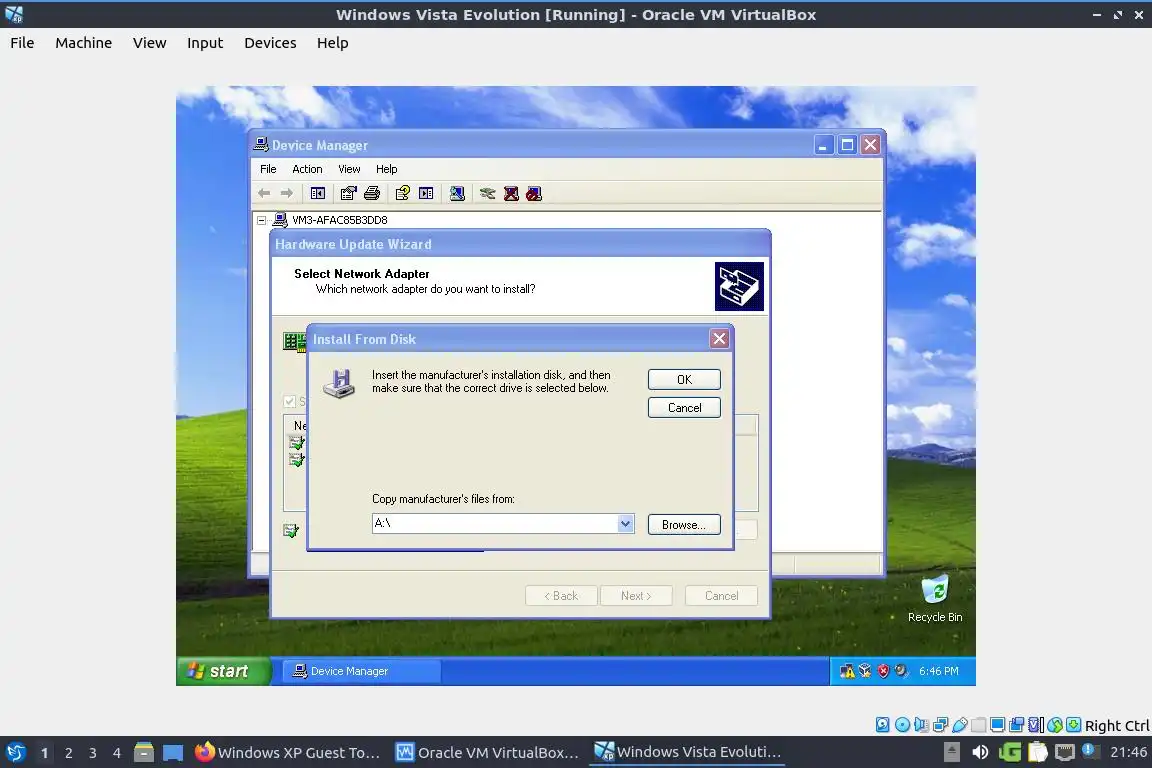
Task: Click OK in Install From Disk dialog
Action: (684, 379)
